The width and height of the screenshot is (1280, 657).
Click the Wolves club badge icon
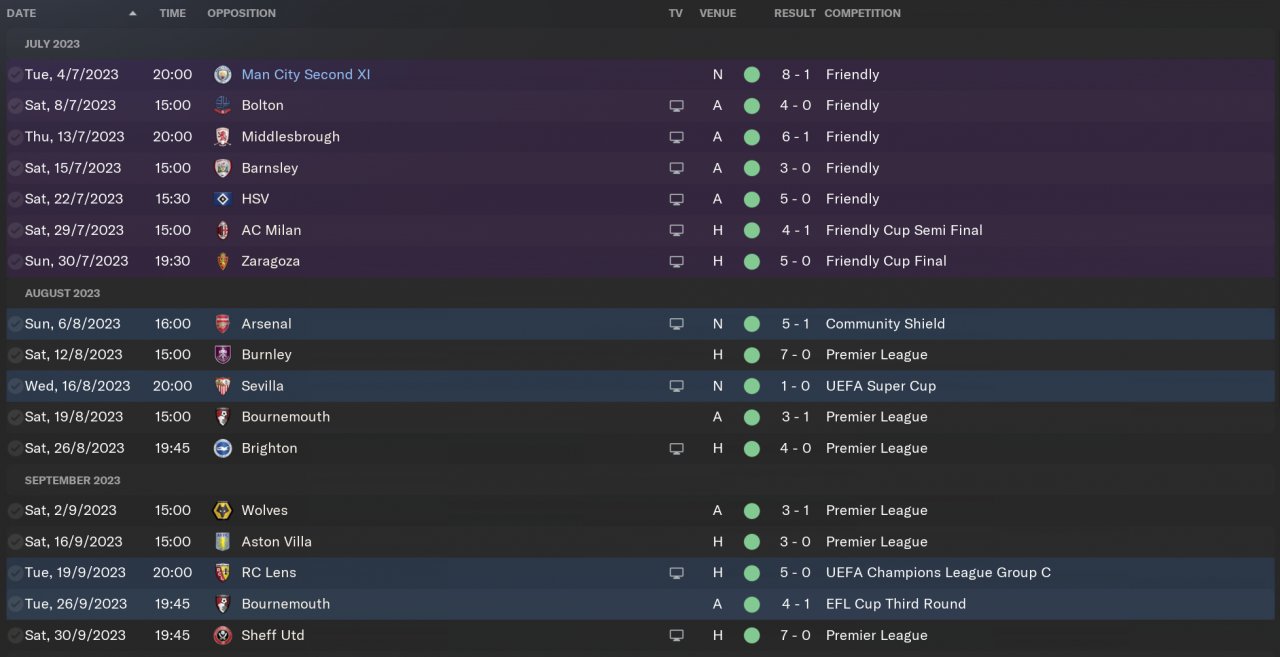(x=223, y=510)
